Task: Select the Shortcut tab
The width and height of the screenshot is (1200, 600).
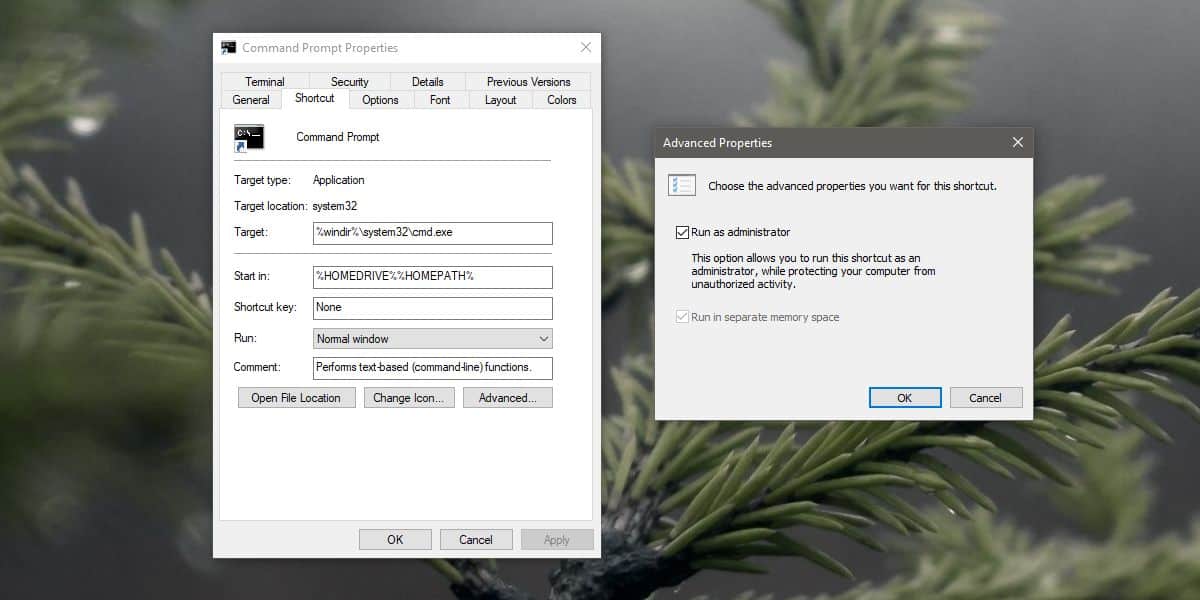Action: coord(315,98)
